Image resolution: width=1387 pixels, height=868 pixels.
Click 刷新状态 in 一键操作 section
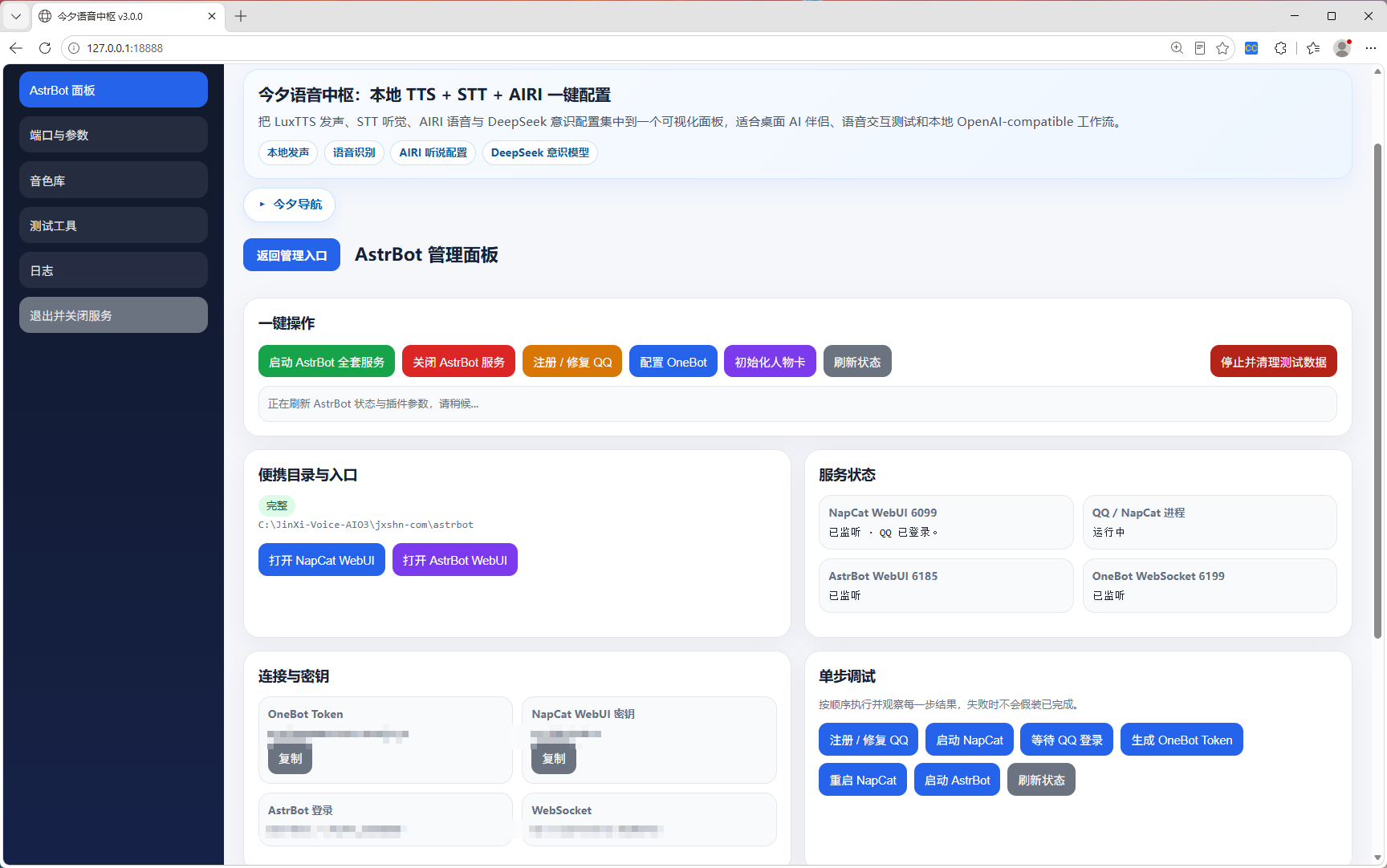[x=857, y=362]
